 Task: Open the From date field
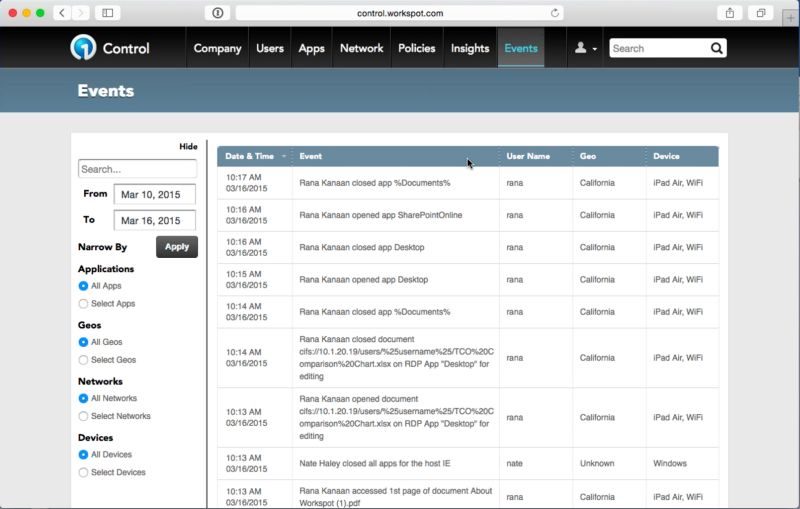(155, 194)
